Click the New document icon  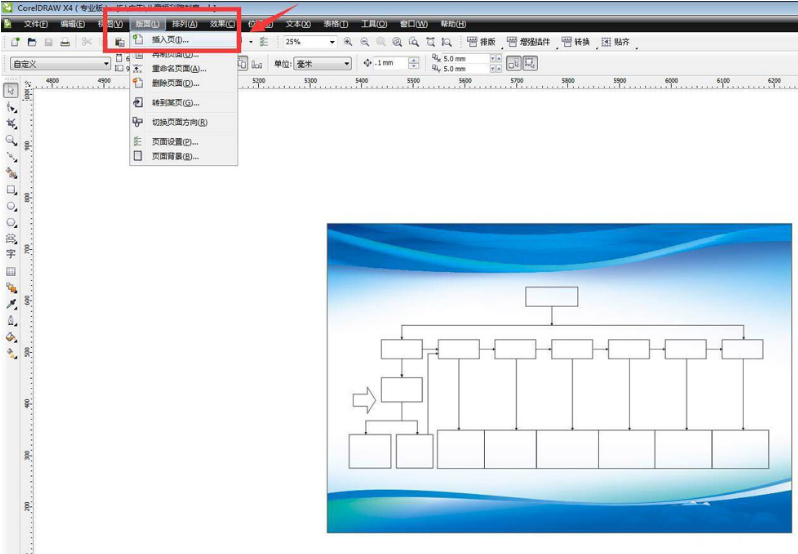tap(15, 42)
